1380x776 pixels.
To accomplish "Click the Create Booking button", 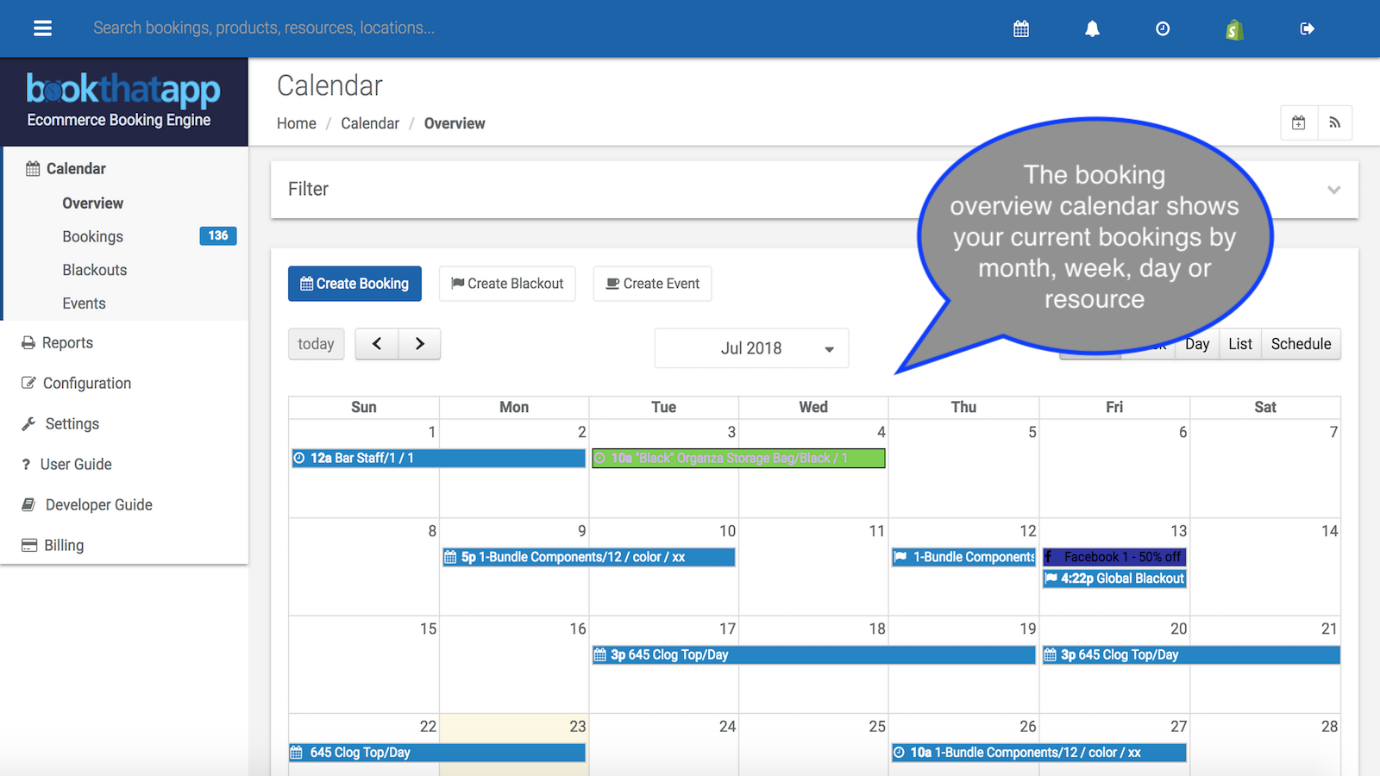I will coord(355,284).
